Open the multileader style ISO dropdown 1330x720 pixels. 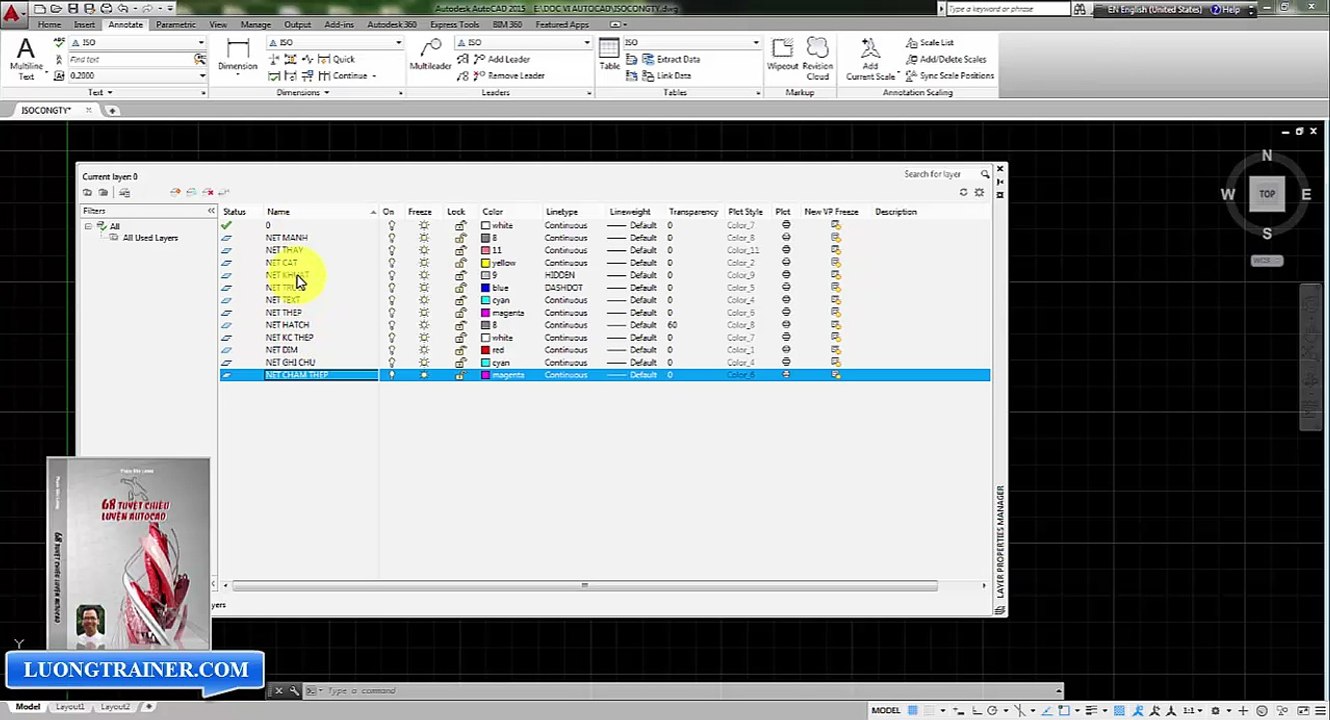coord(587,43)
